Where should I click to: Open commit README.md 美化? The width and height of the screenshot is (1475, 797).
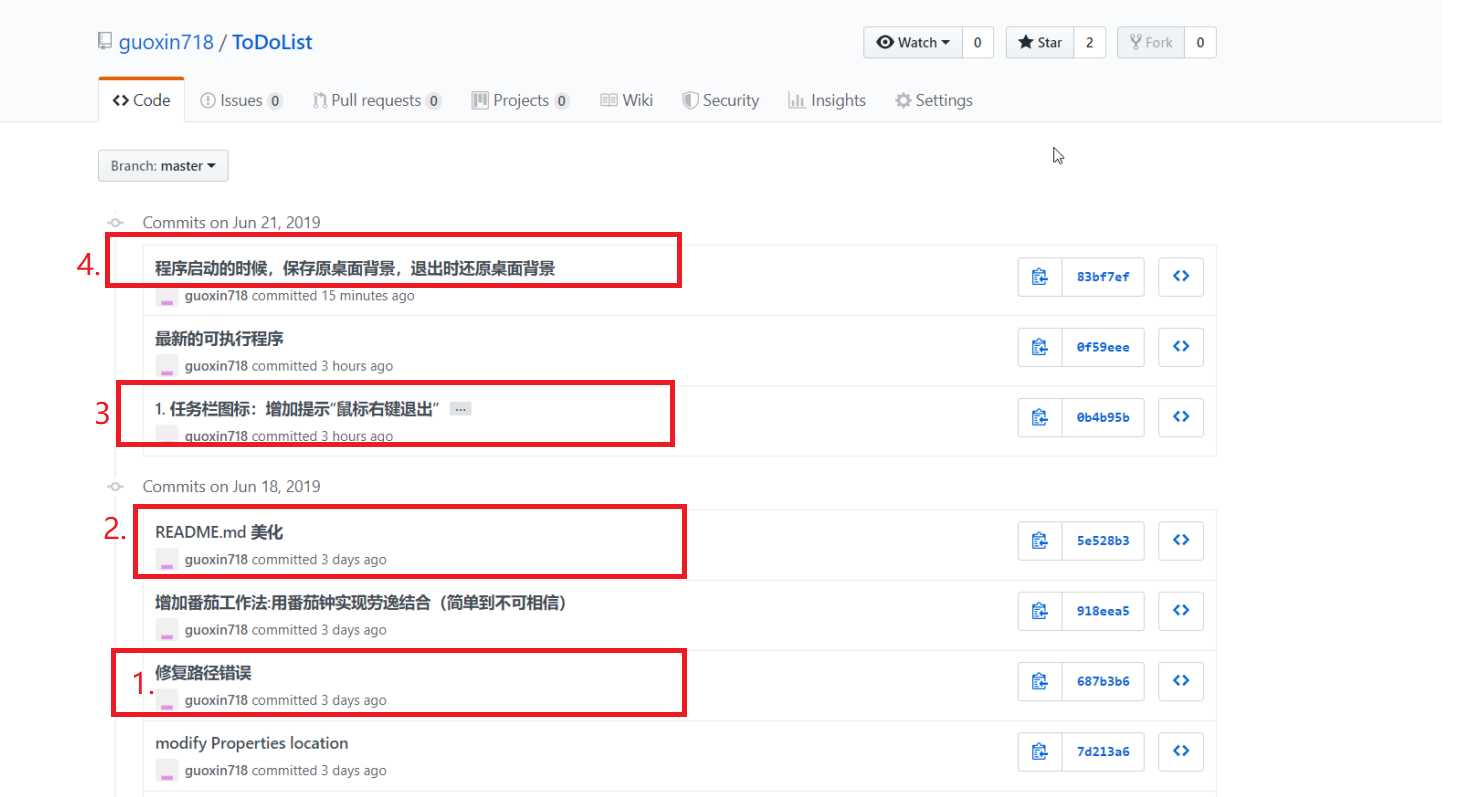[219, 532]
